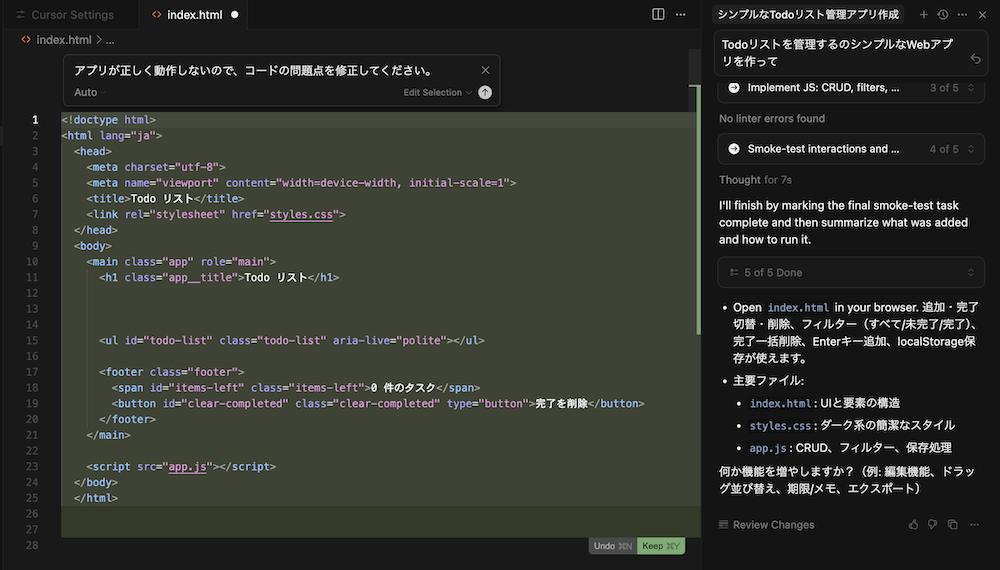
Task: Click the Todoリスト prompt message box
Action: [851, 53]
